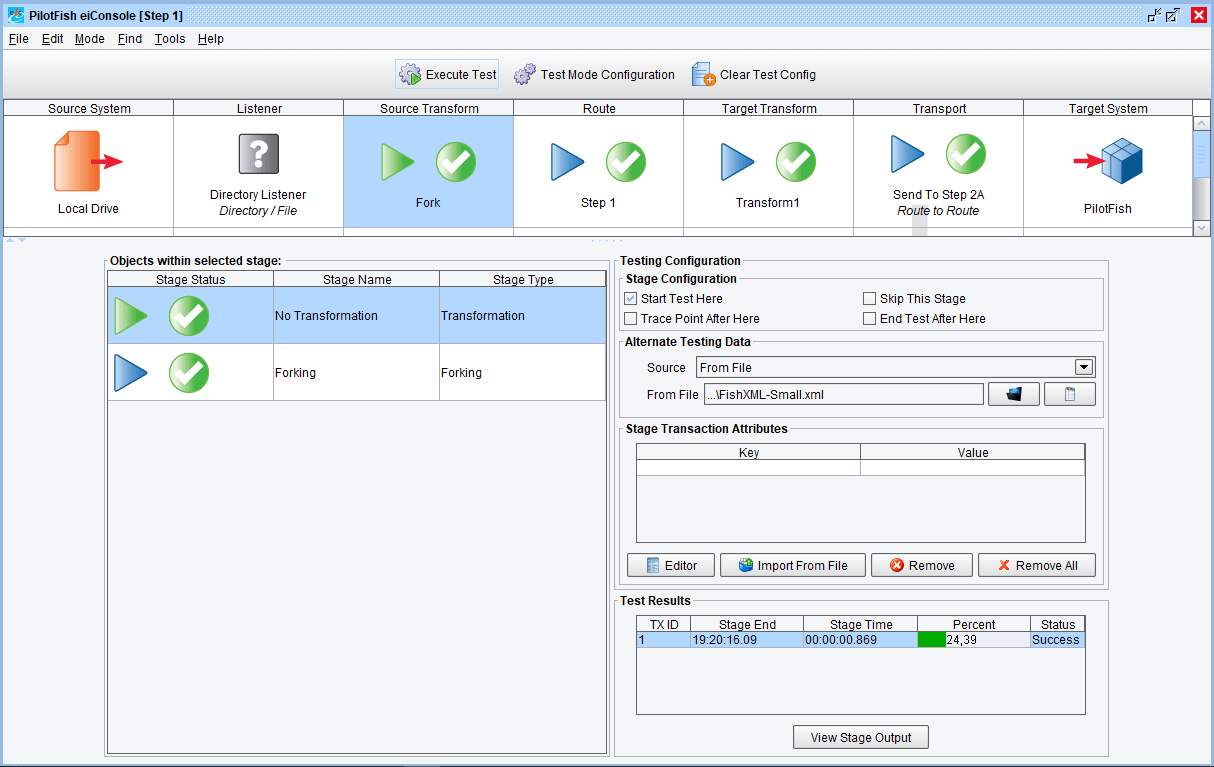Click the TX ID column header
Viewport: 1214px width, 767px height.
pyautogui.click(x=664, y=624)
